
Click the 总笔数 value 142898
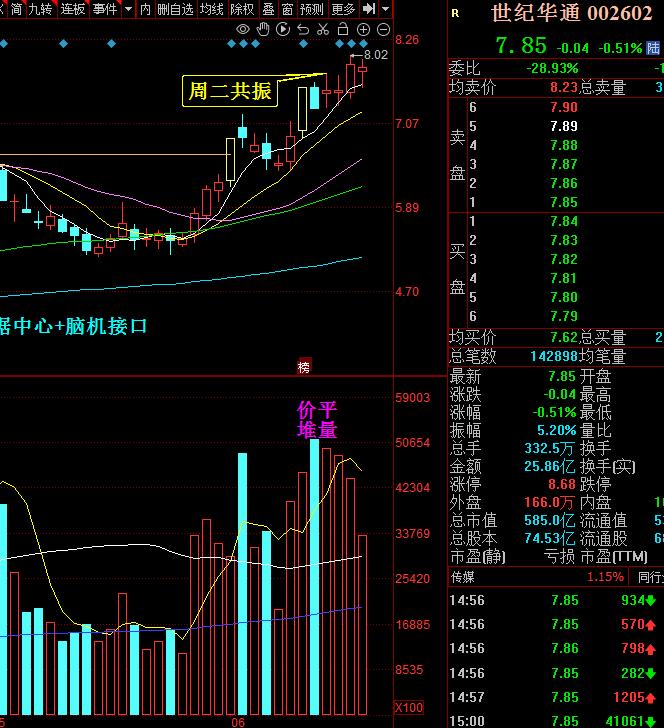(x=554, y=356)
